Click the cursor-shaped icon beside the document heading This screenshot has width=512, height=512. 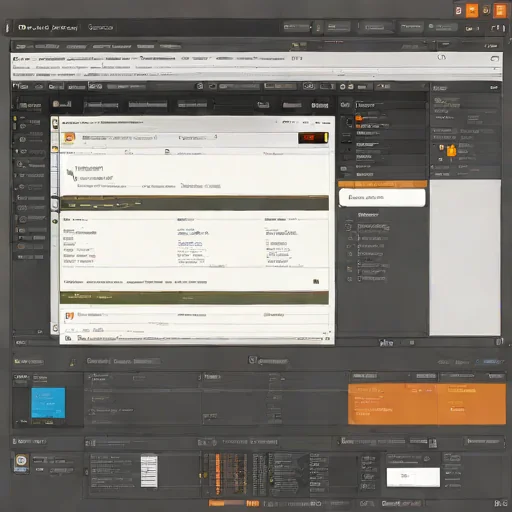pos(70,174)
